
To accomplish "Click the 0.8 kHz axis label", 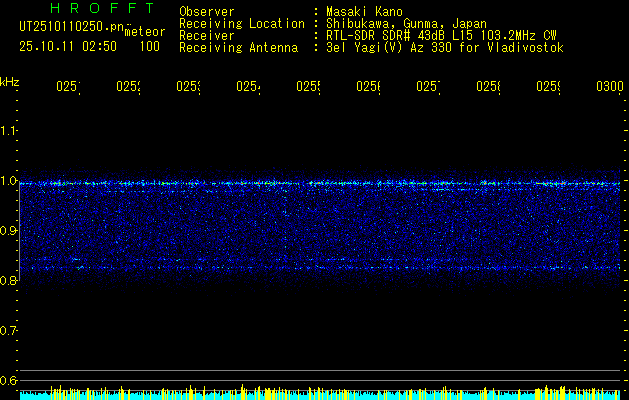I will point(8,280).
